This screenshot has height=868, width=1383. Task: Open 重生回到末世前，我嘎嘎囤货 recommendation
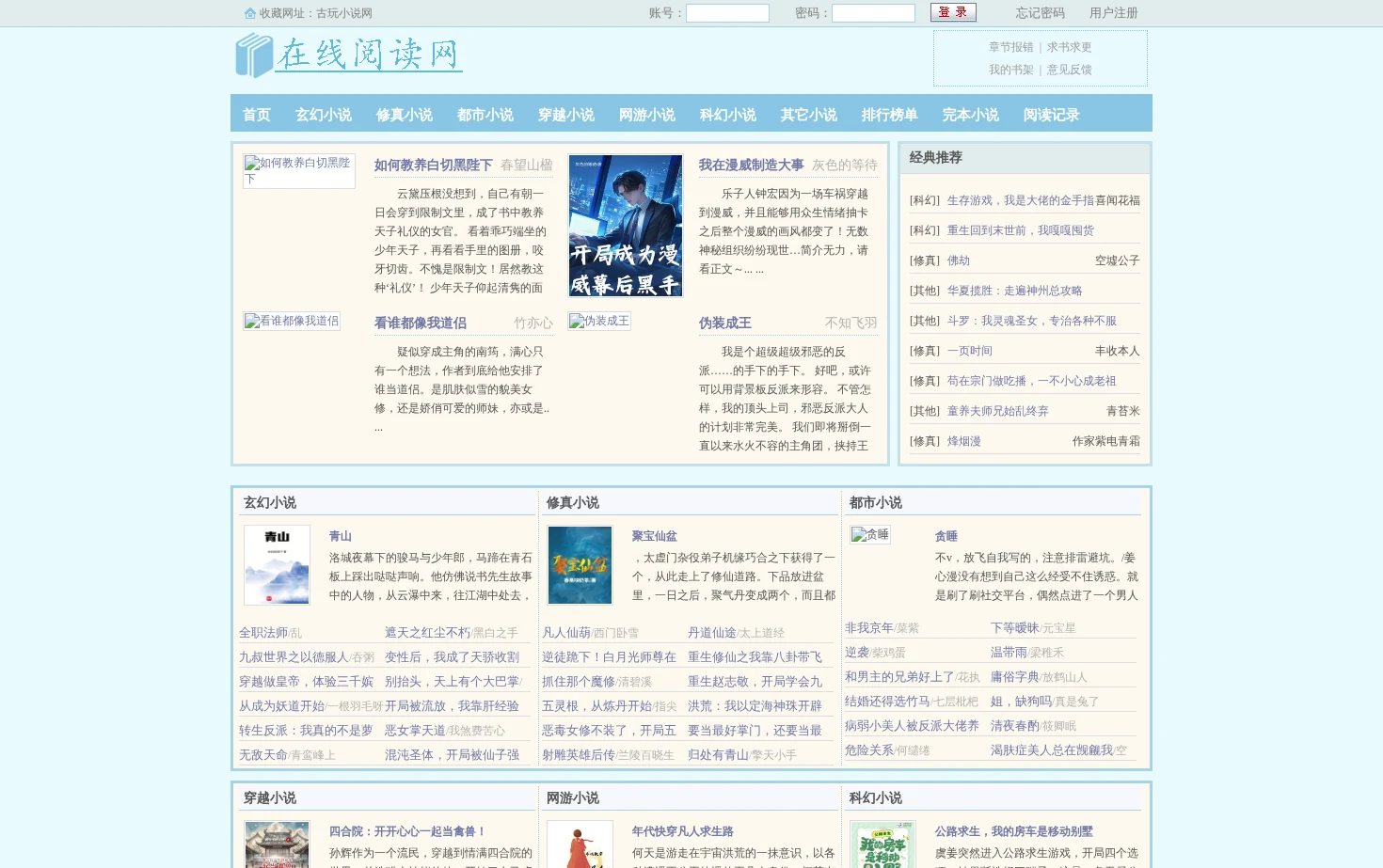(x=1021, y=230)
